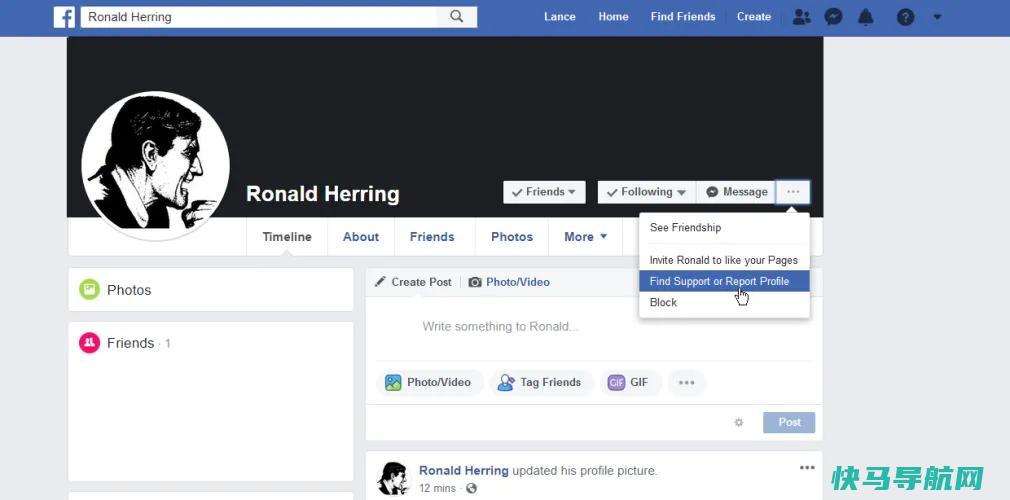Open the friend requests icon
This screenshot has height=500, width=1010.
pos(802,17)
